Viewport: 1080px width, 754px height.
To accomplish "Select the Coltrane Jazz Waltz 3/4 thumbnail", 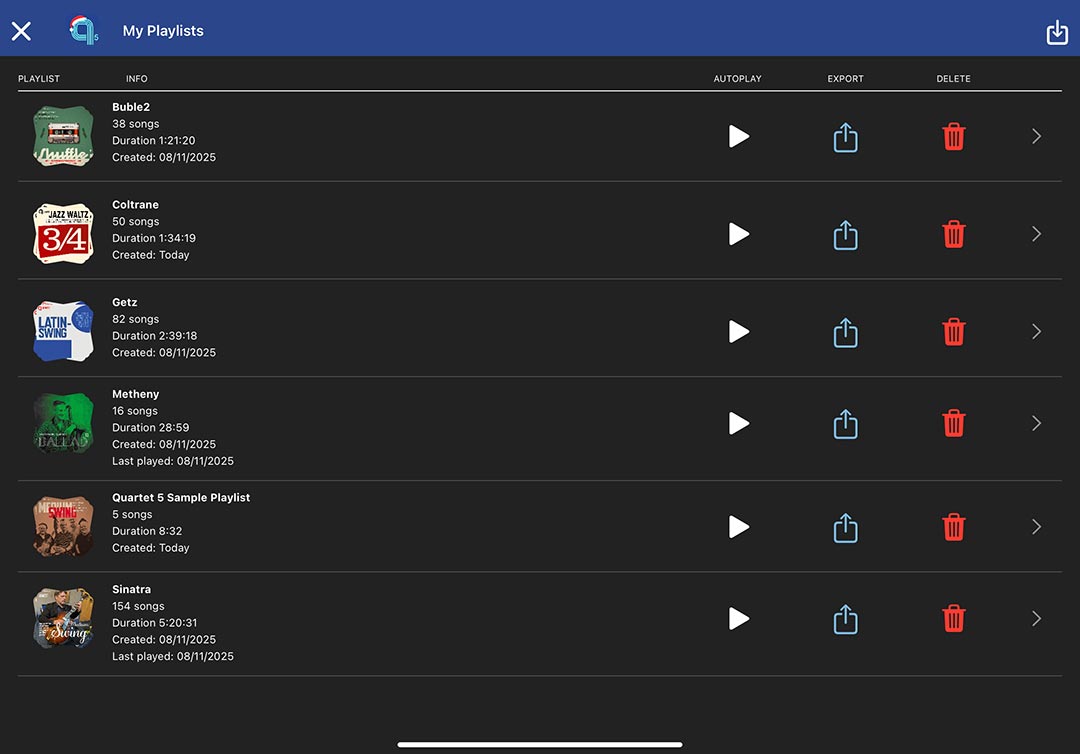I will [63, 234].
